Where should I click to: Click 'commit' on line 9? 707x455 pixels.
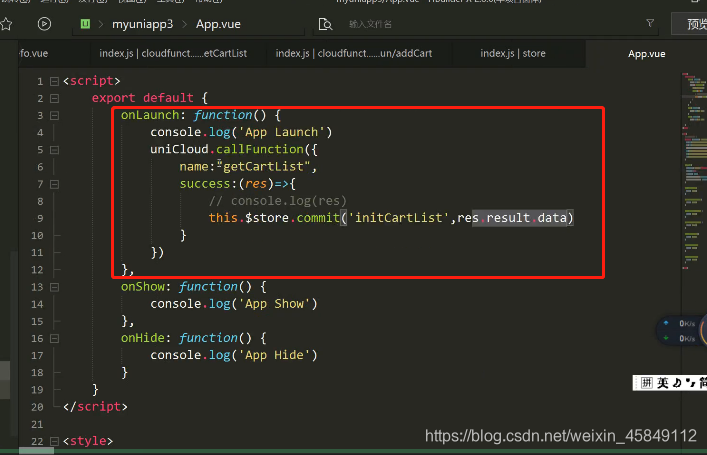coord(318,218)
